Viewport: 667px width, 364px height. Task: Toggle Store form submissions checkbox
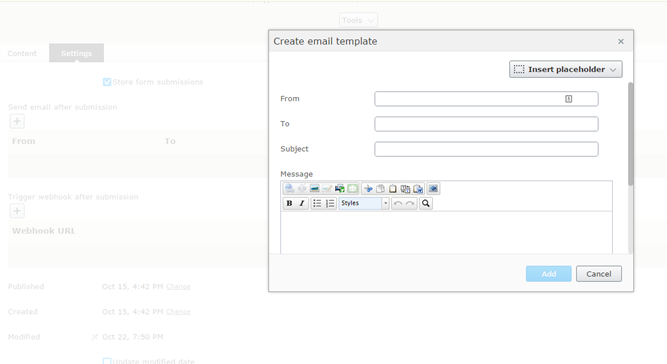tap(107, 82)
